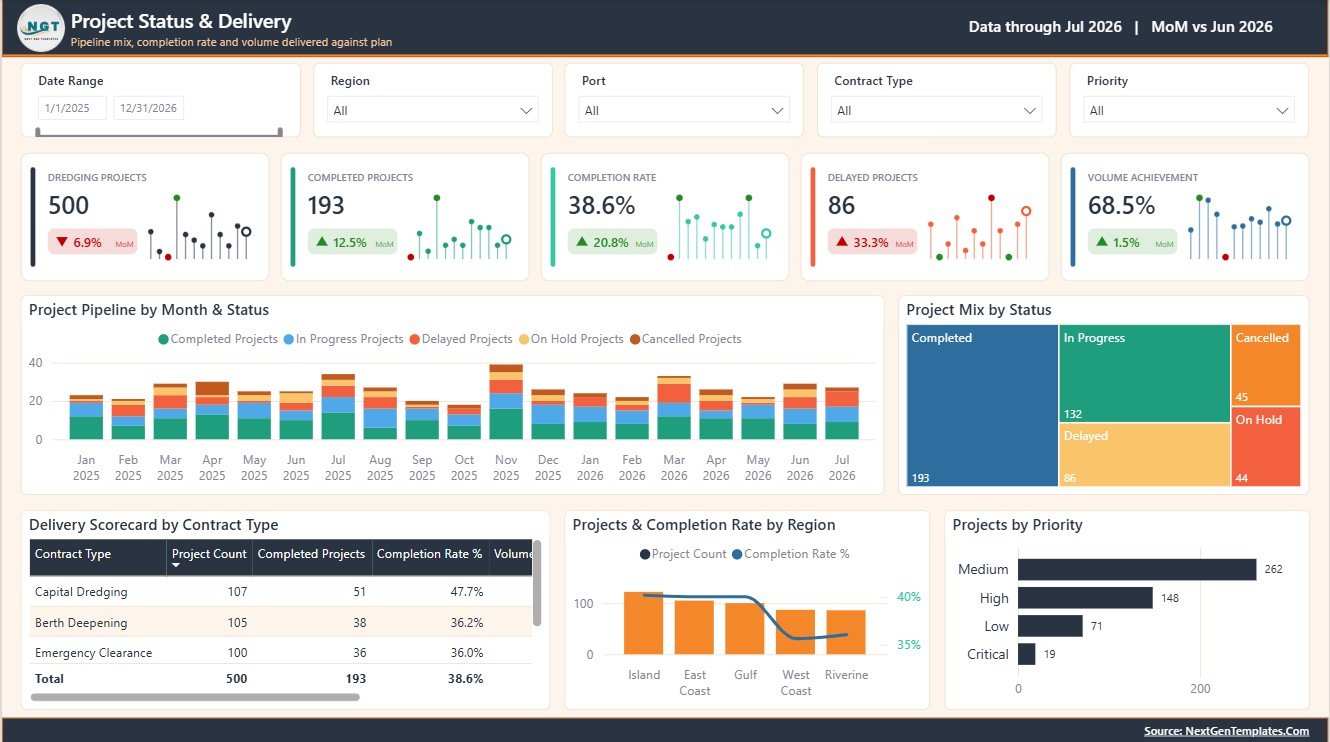The width and height of the screenshot is (1330, 742).
Task: Click the green up-arrow on Completed Projects badge
Action: 322,242
